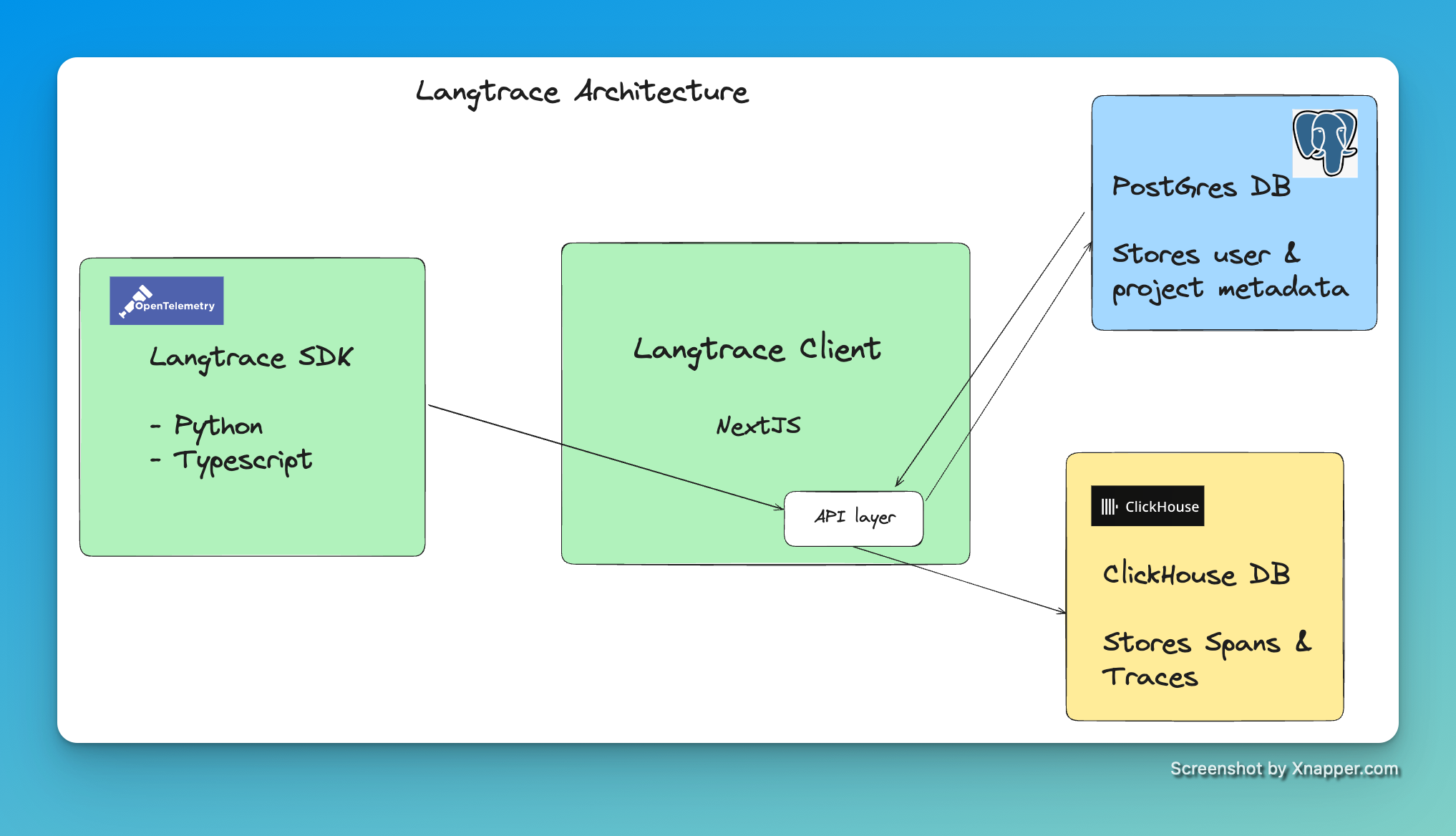Click the NextJS label
Screen dimensions: 1456x836
pyautogui.click(x=758, y=426)
